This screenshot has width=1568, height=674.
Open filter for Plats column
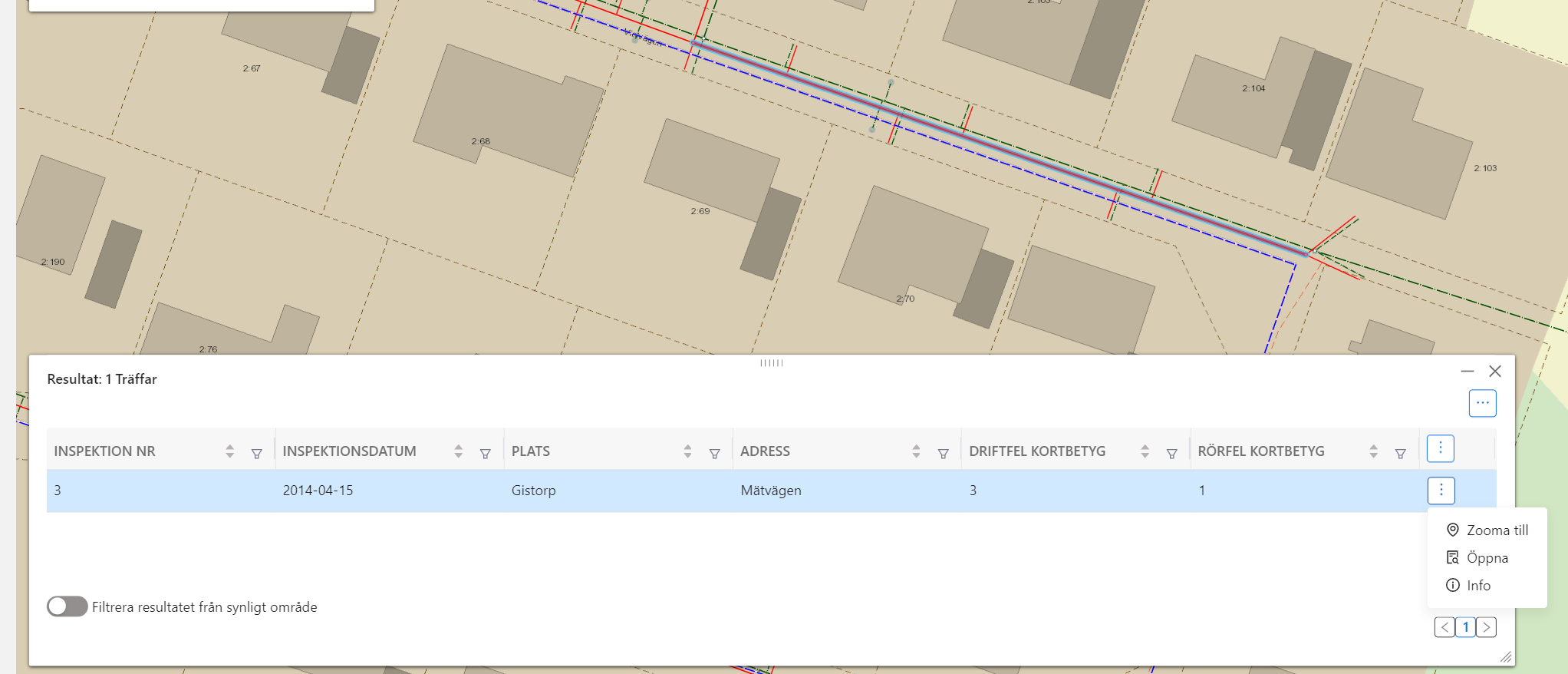(x=714, y=453)
